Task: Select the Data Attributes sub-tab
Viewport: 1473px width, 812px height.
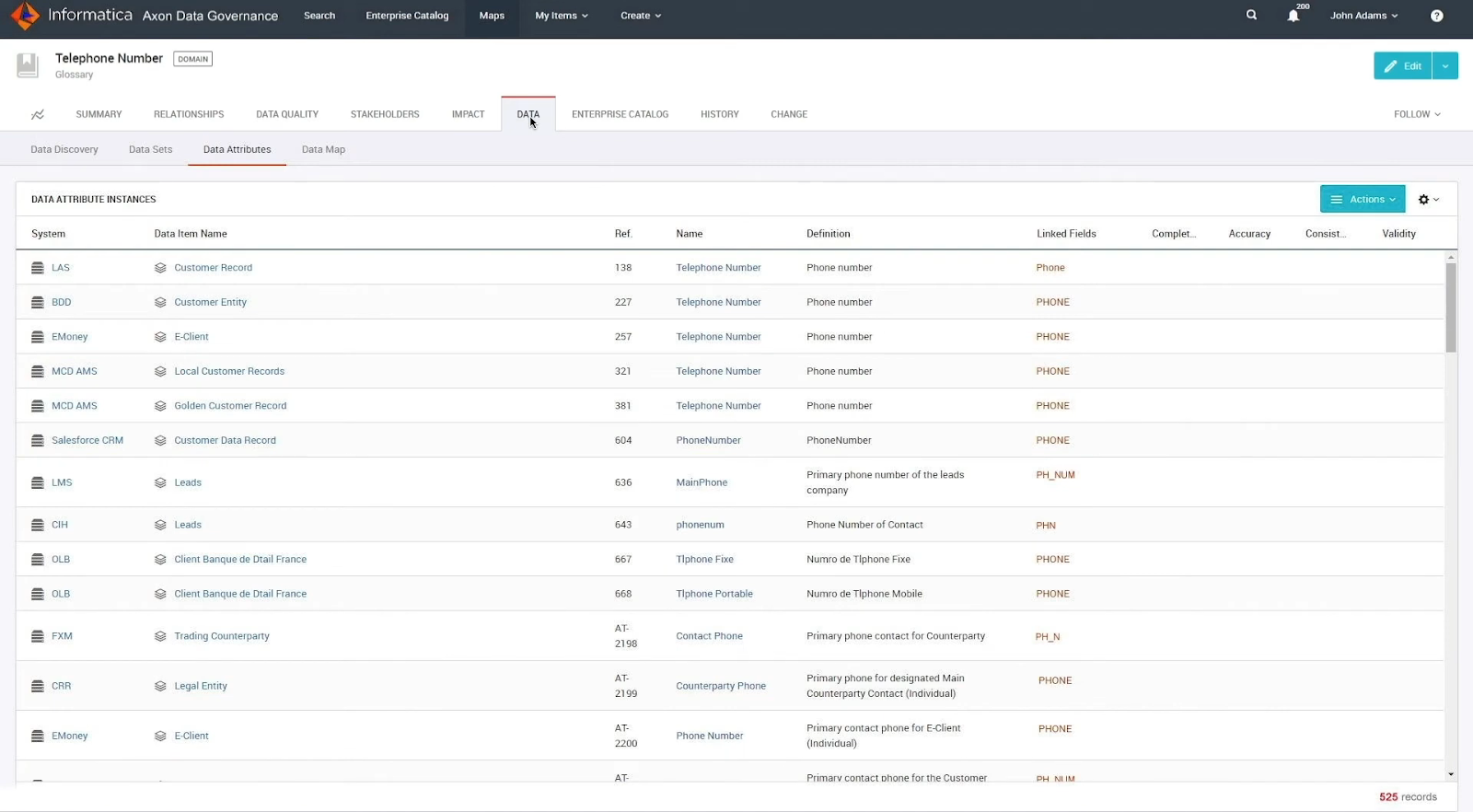Action: pos(237,149)
